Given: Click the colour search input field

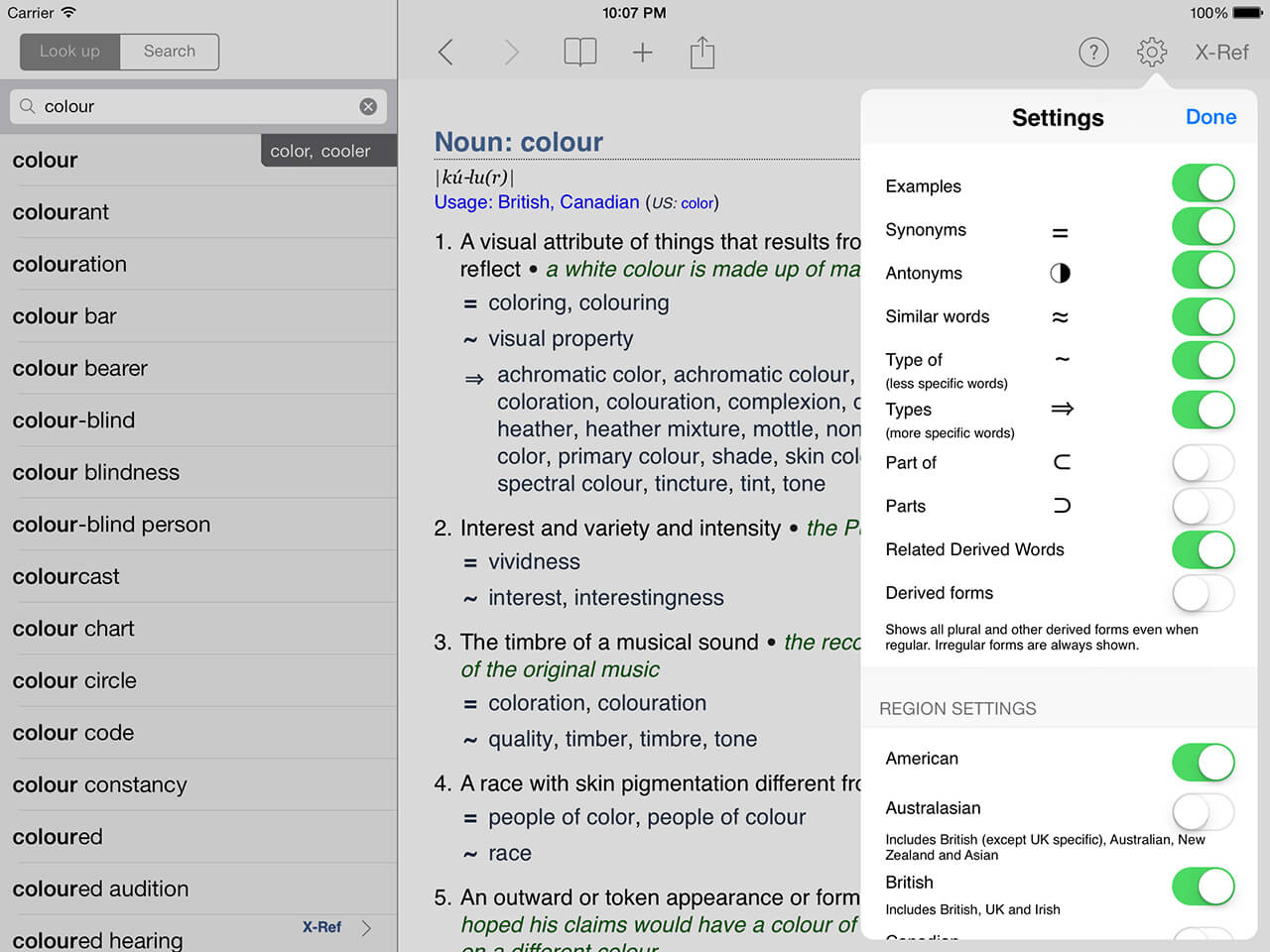Looking at the screenshot, I should click(x=198, y=106).
